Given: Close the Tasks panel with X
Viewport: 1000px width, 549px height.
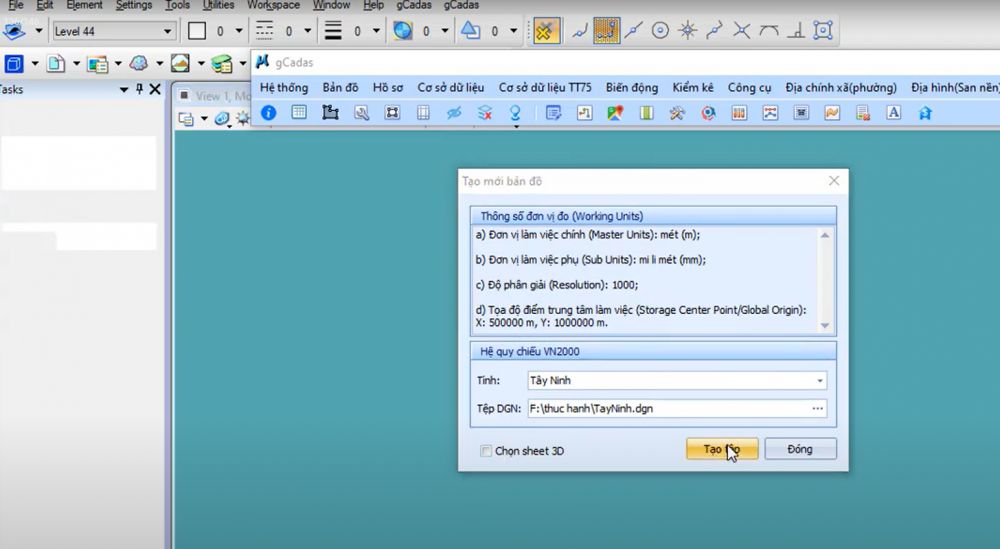Looking at the screenshot, I should pos(155,89).
